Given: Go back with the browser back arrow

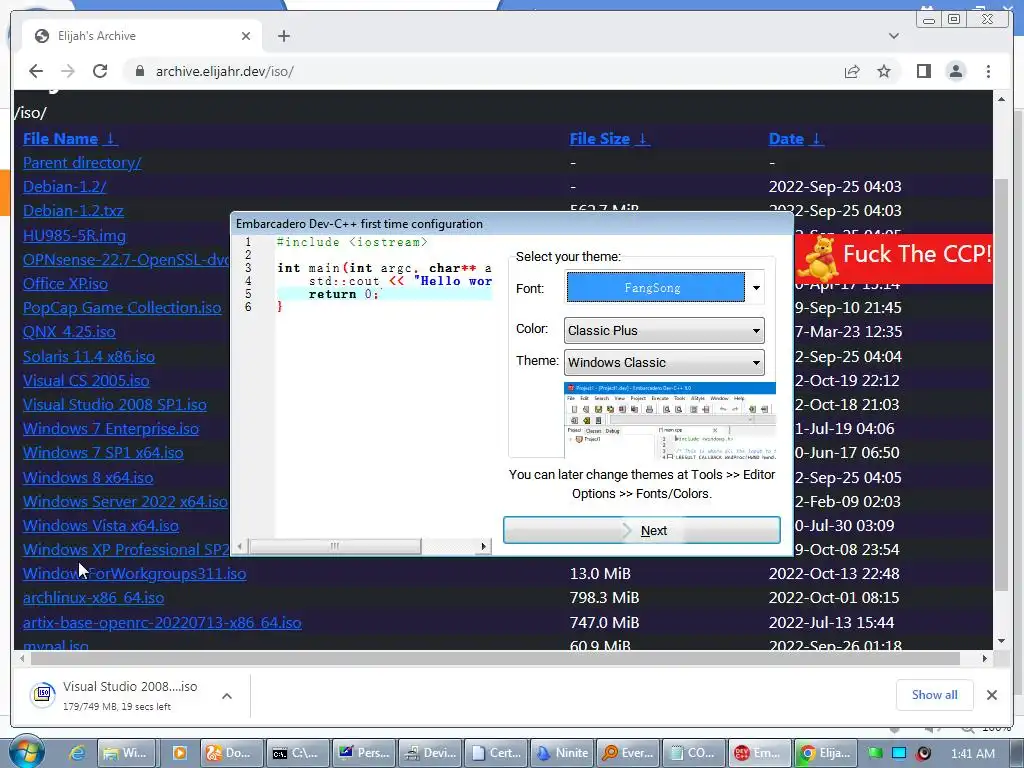Looking at the screenshot, I should (x=36, y=71).
